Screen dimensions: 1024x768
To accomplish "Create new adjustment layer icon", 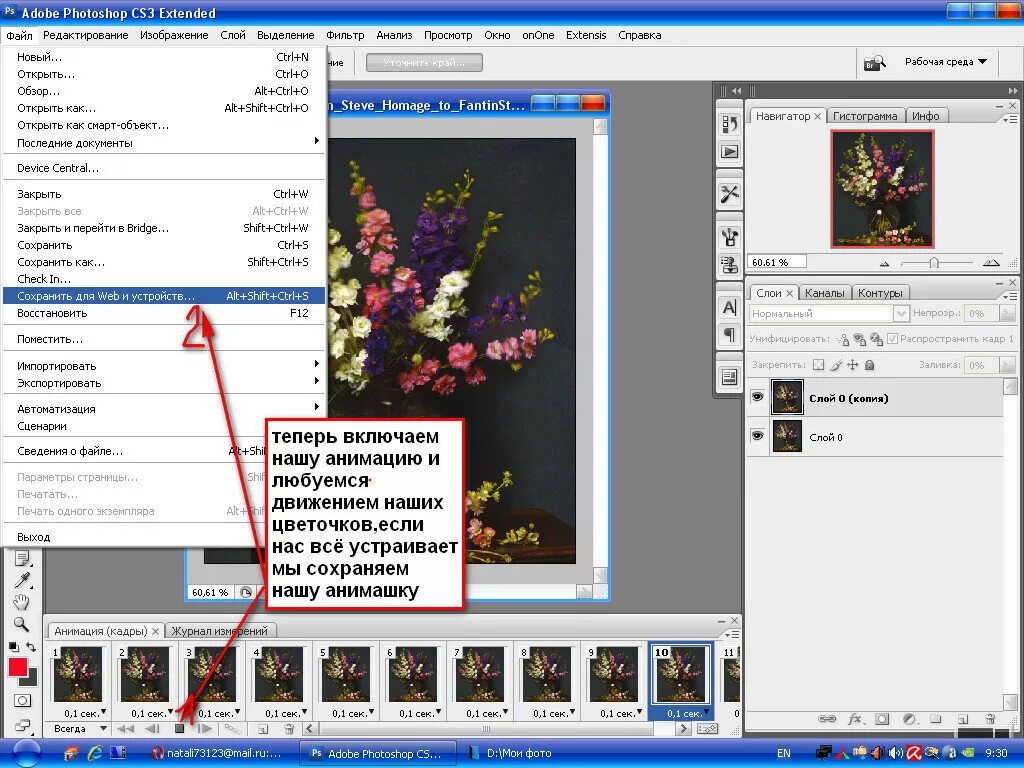I will pyautogui.click(x=909, y=719).
